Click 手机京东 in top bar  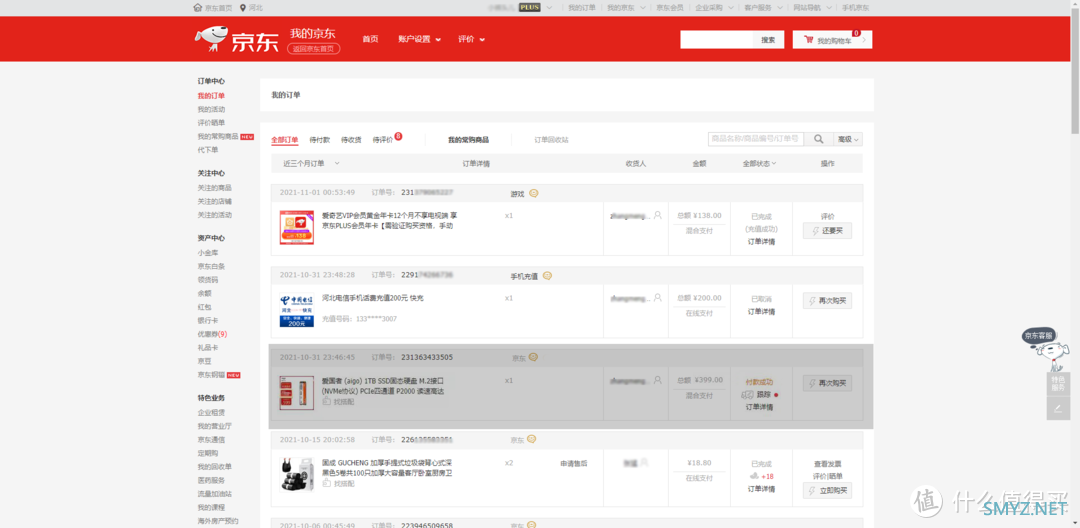(855, 8)
